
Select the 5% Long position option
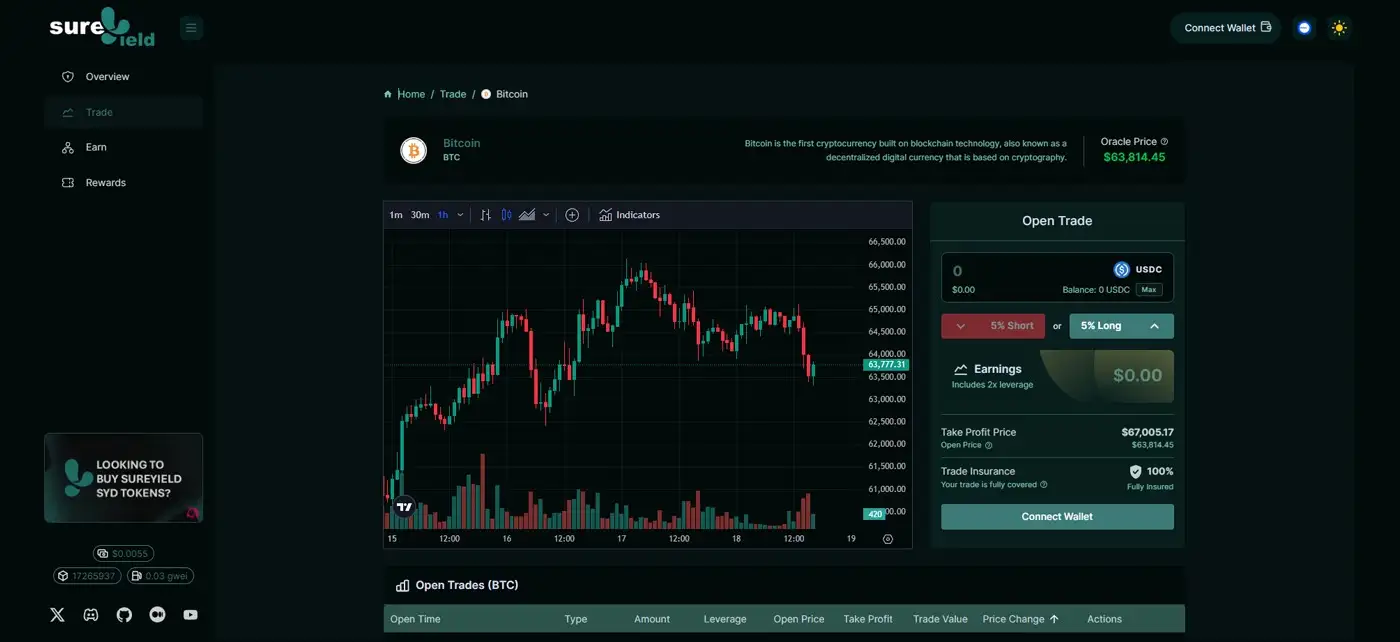click(1121, 326)
